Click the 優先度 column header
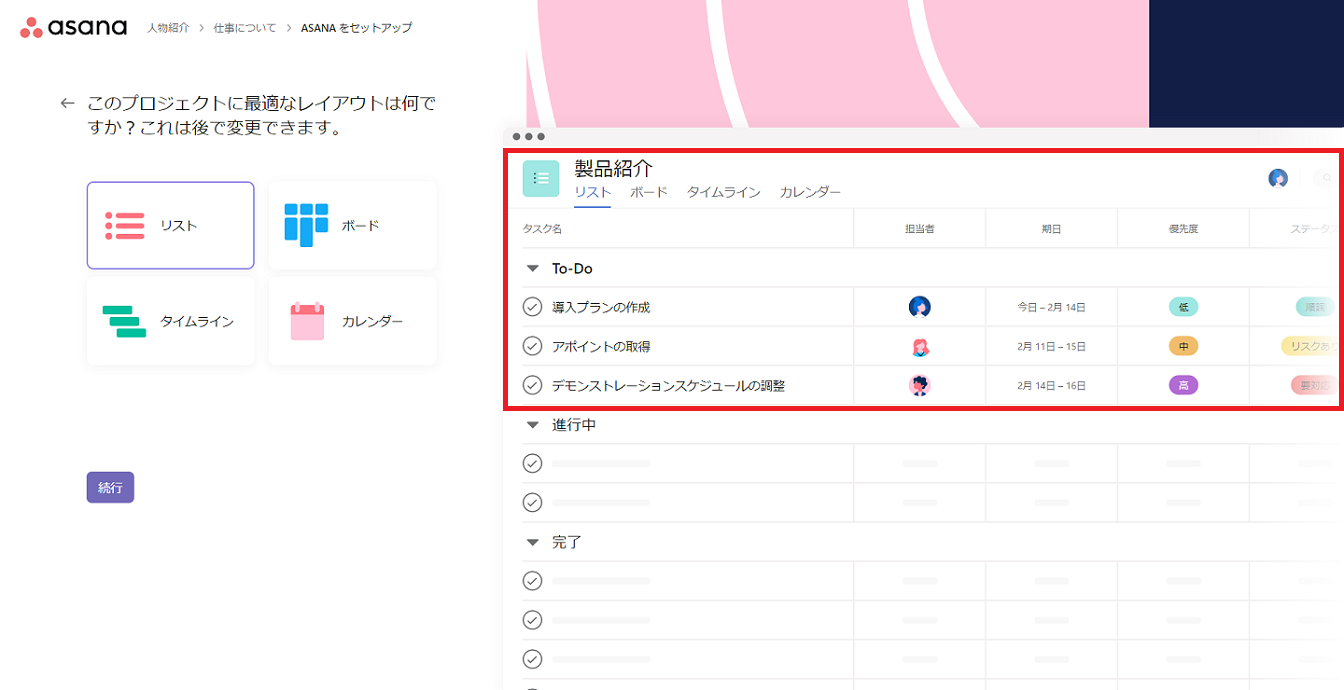Viewport: 1344px width, 690px height. pyautogui.click(x=1183, y=229)
